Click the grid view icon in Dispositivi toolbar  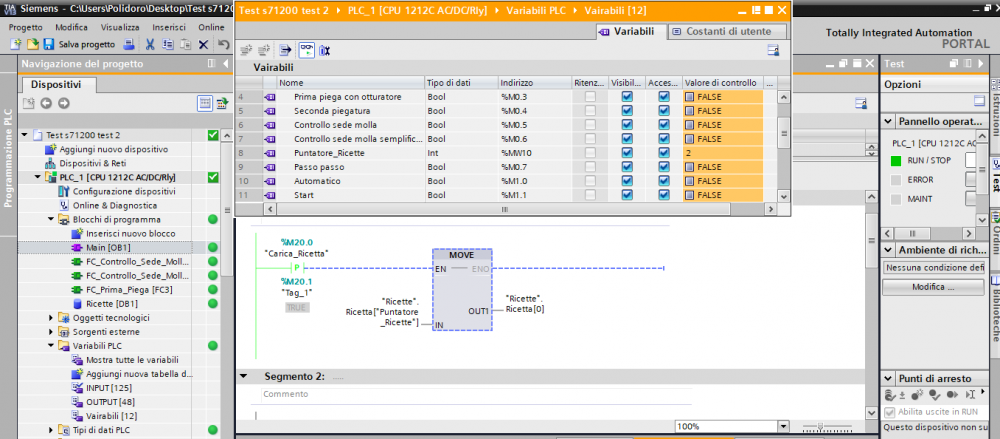(x=205, y=103)
